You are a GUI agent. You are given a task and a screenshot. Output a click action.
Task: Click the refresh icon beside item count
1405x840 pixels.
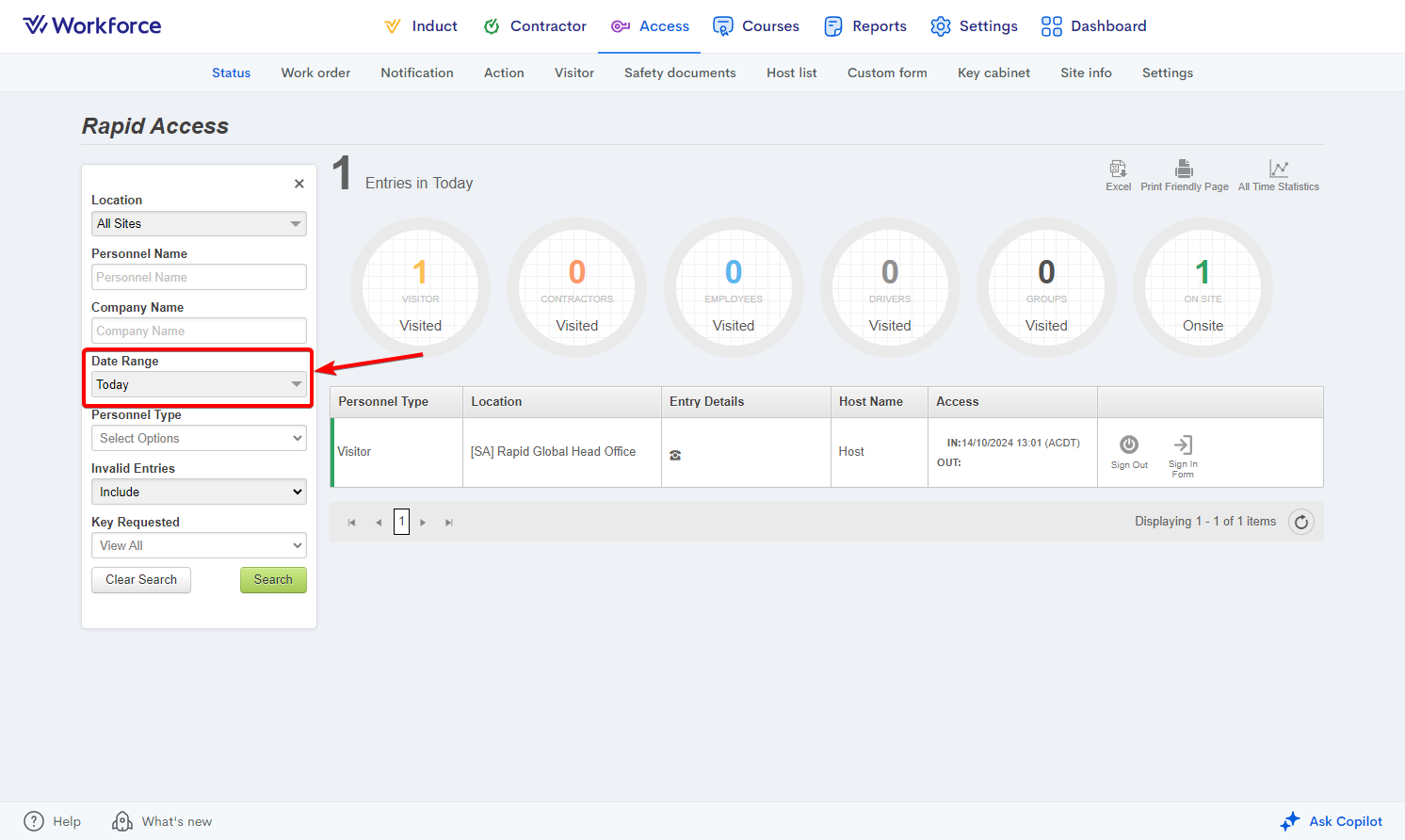[x=1300, y=522]
